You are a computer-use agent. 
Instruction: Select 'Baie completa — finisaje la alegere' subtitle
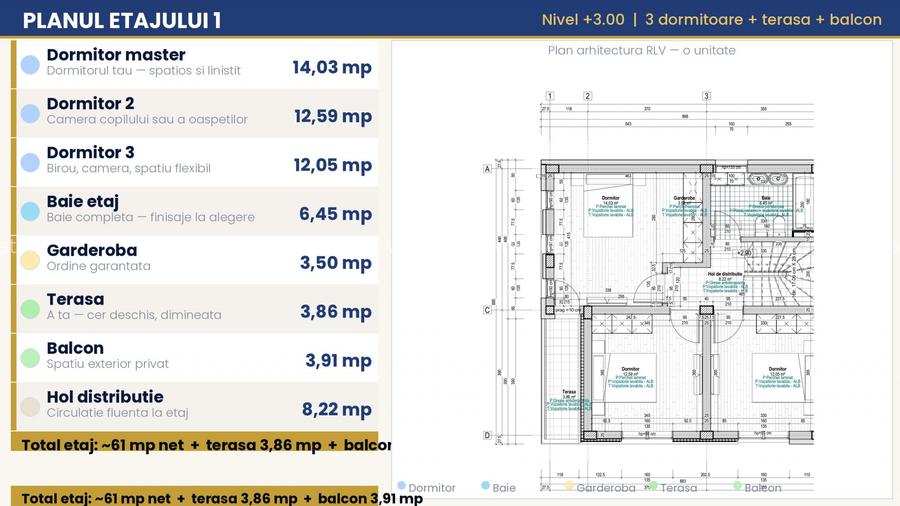pyautogui.click(x=150, y=217)
